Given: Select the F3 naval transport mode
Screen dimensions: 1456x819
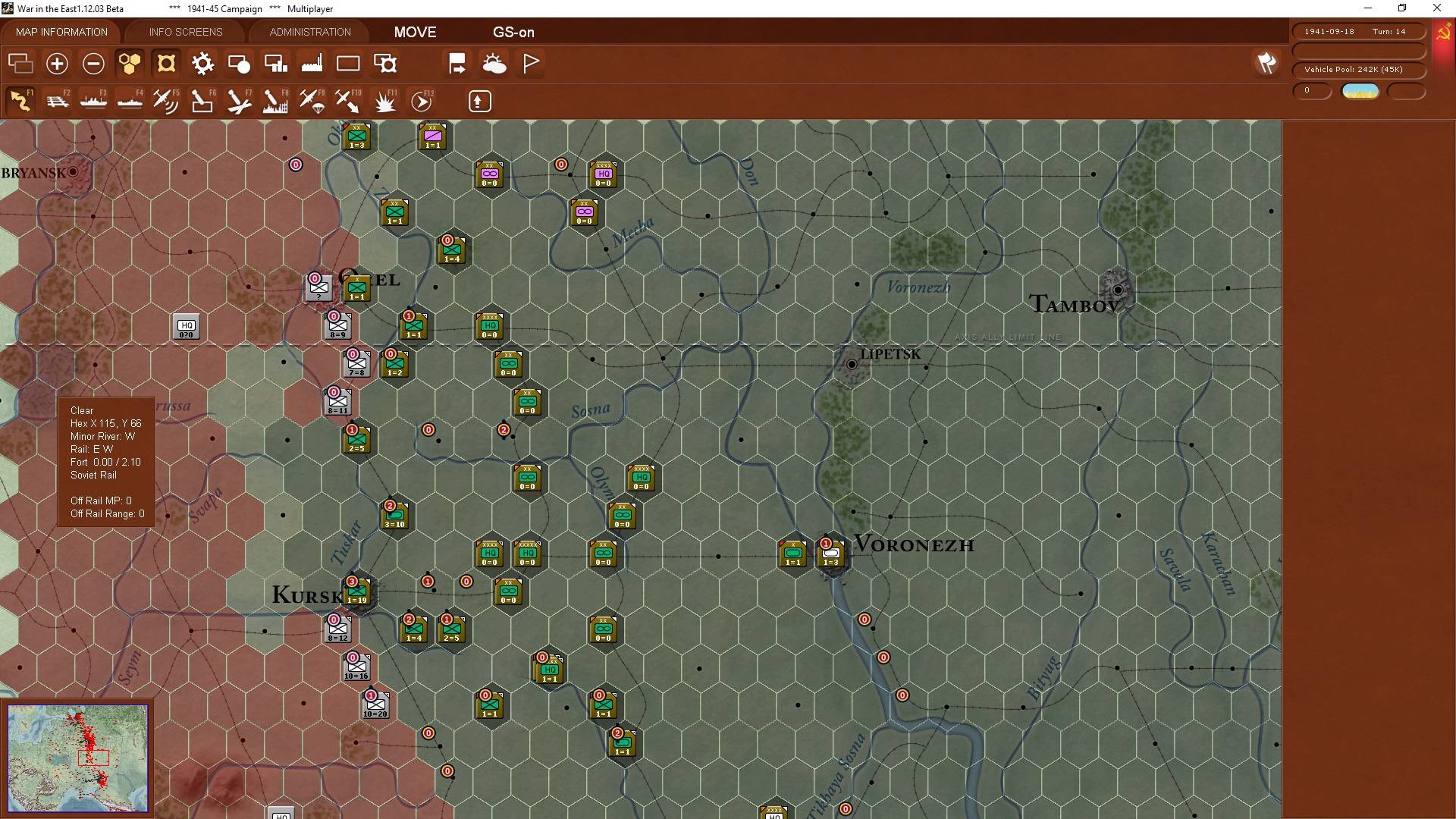Looking at the screenshot, I should tap(93, 101).
